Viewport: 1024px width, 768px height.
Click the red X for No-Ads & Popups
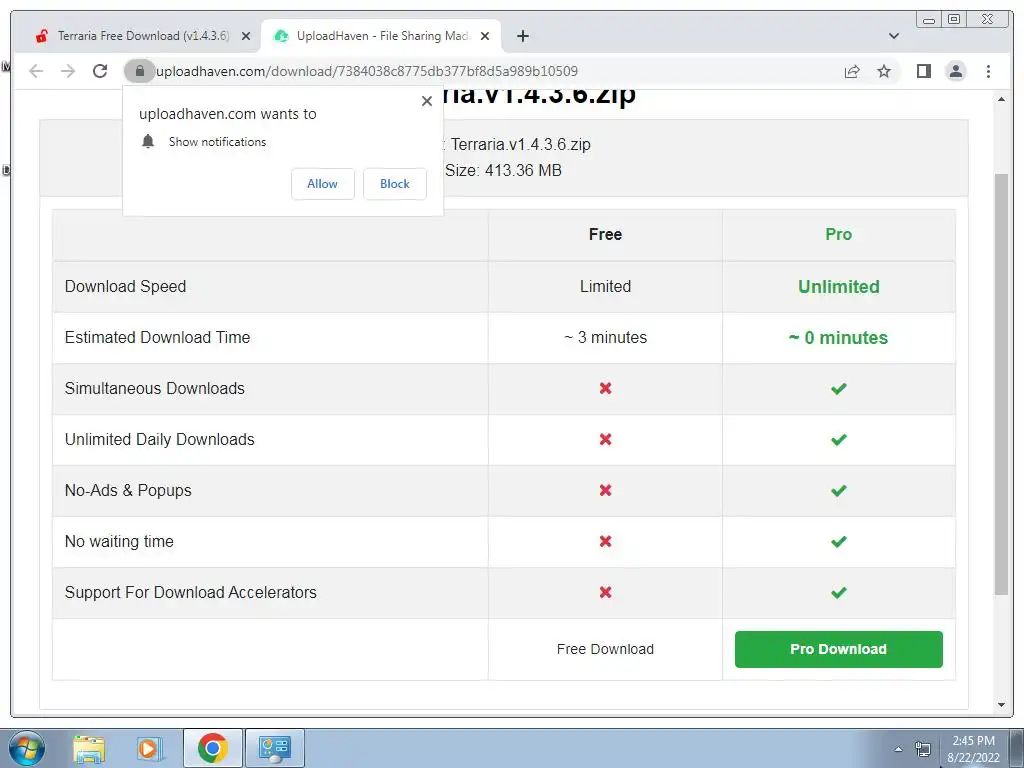(x=605, y=490)
